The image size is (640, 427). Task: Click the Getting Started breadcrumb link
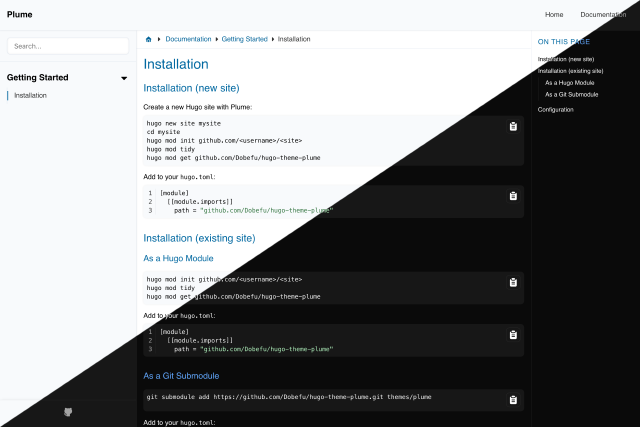click(x=244, y=39)
